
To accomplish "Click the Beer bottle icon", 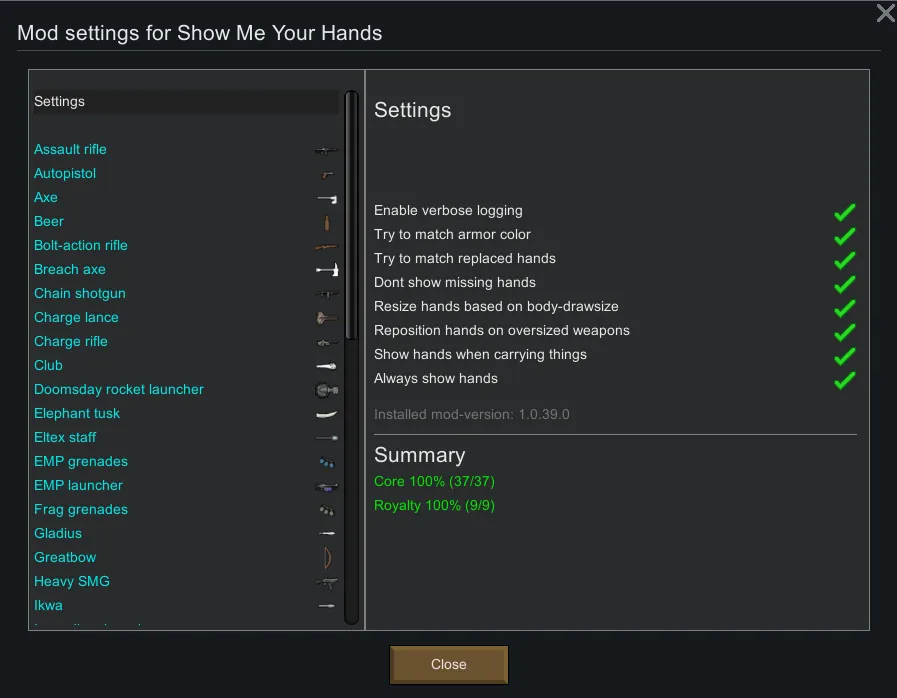I will [326, 222].
